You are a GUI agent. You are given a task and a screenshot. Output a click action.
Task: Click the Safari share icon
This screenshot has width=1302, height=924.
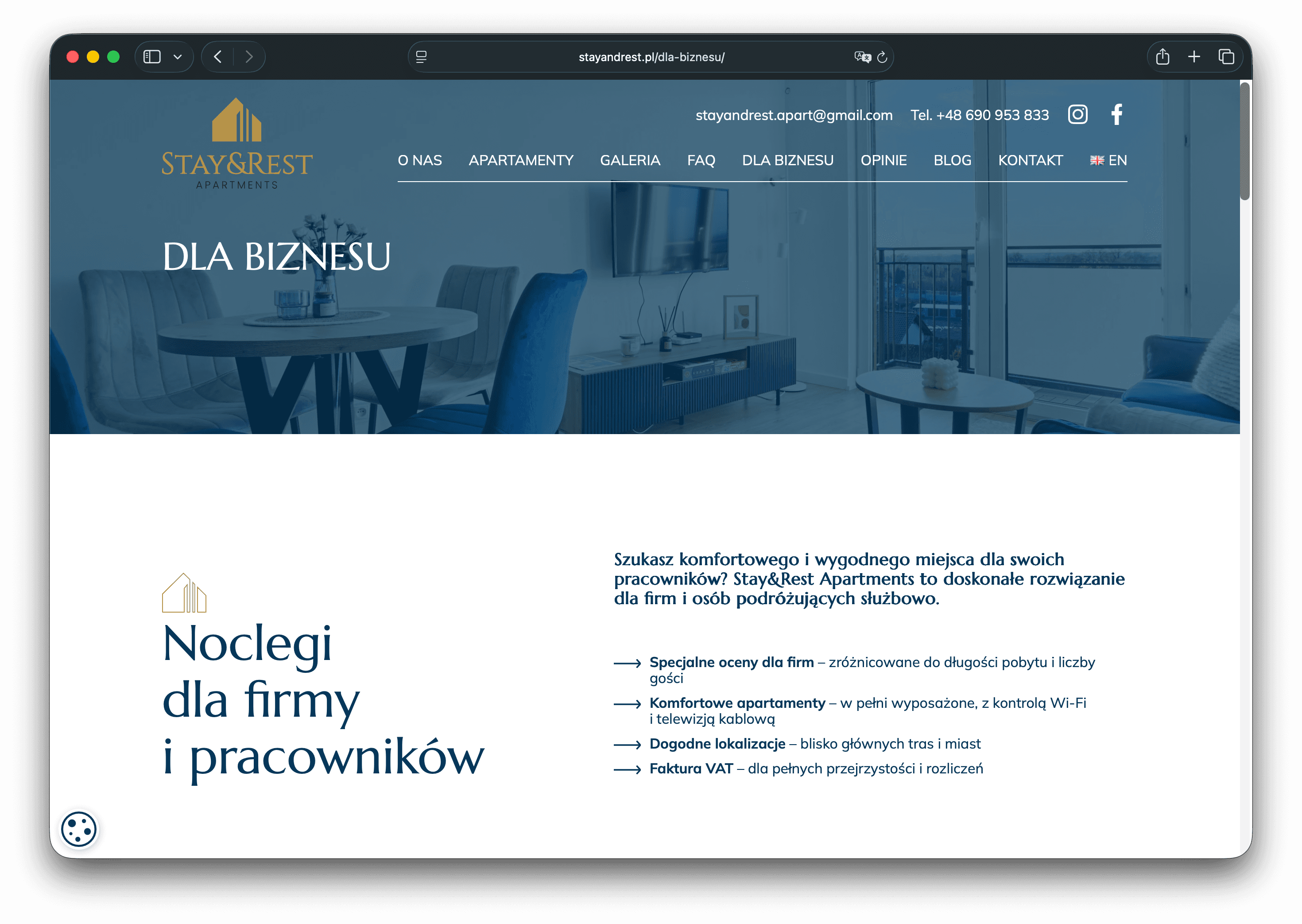pos(1162,57)
